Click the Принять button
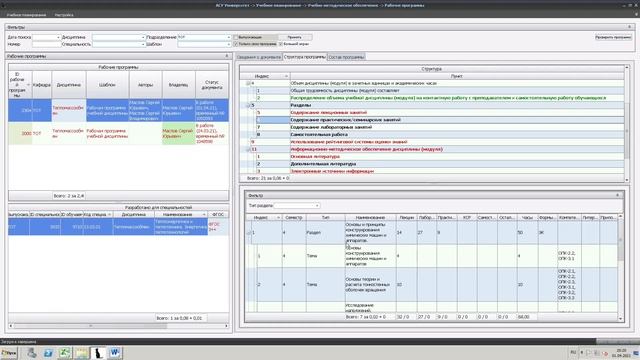 [295, 37]
